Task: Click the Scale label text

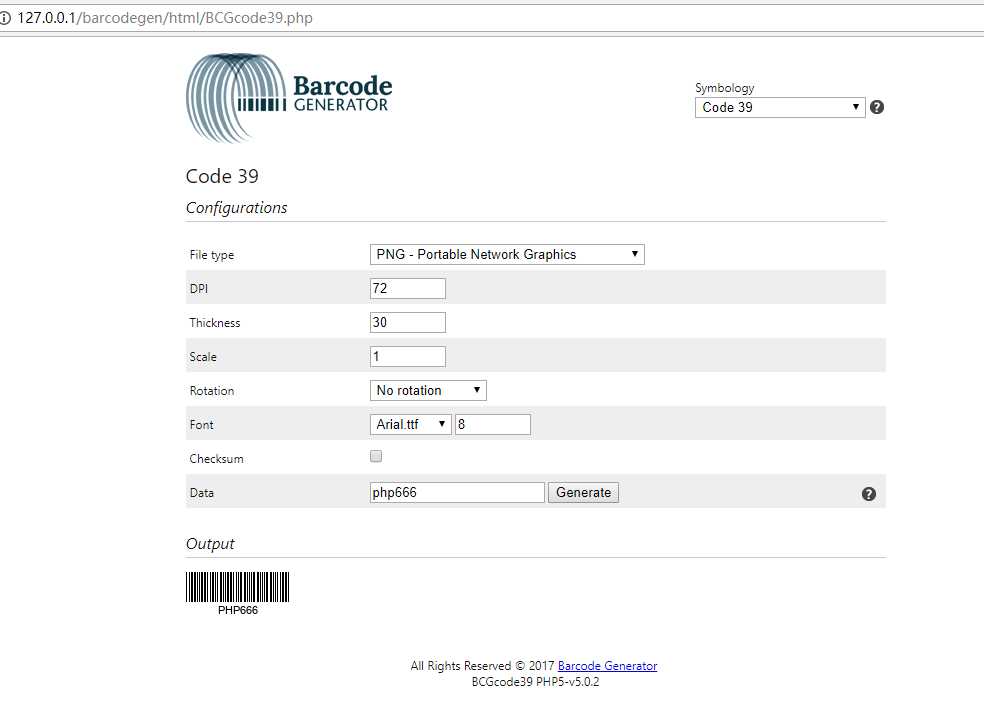Action: click(203, 357)
